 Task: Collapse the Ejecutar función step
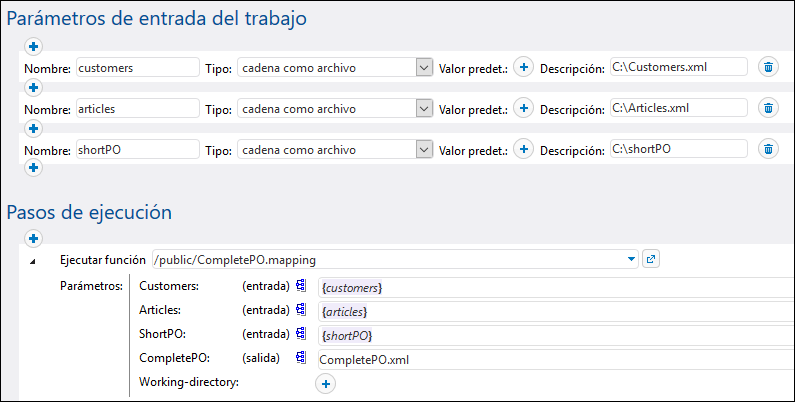pos(33,260)
